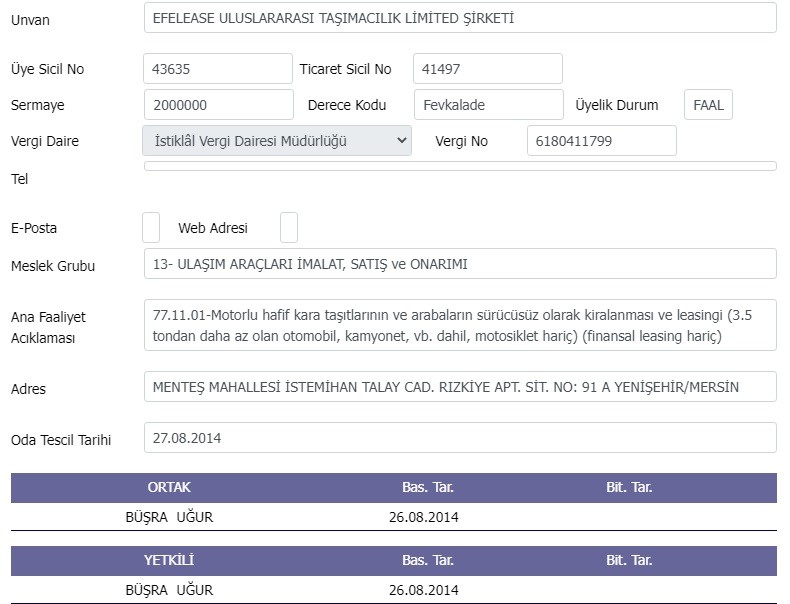The image size is (790, 604).
Task: Select BÜŞRA UĞUR in the YETKİLİ table
Action: click(x=169, y=590)
